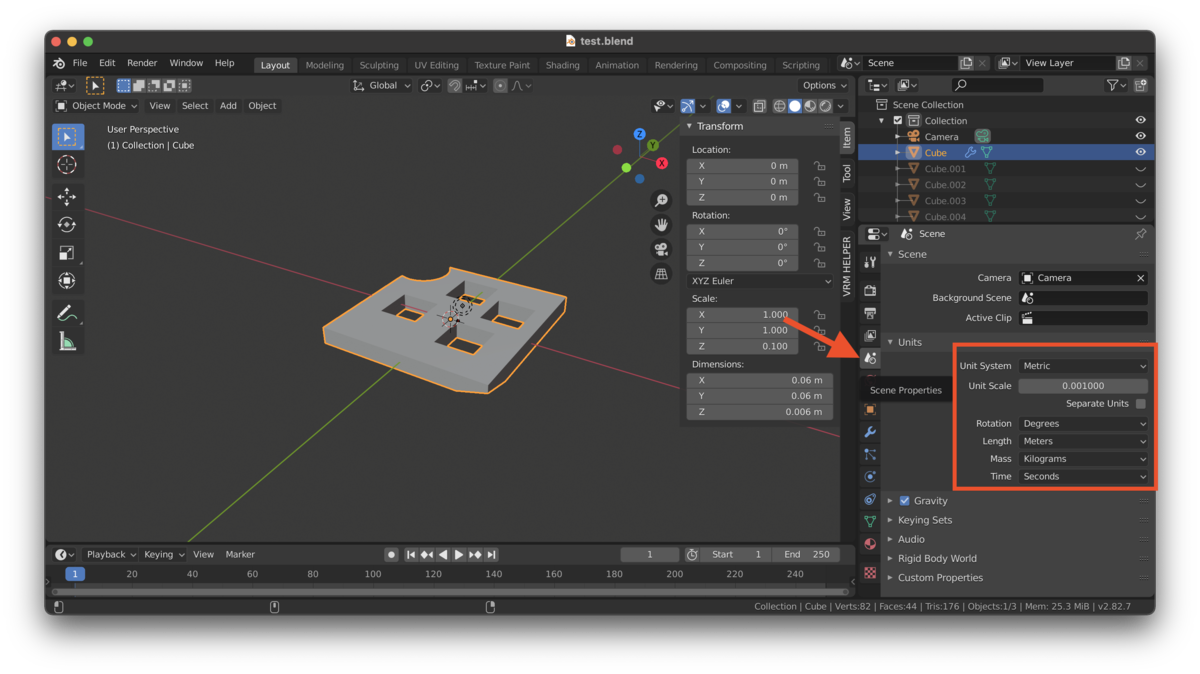Click the Scale Z 0.100 field
1200x674 pixels.
pos(743,346)
